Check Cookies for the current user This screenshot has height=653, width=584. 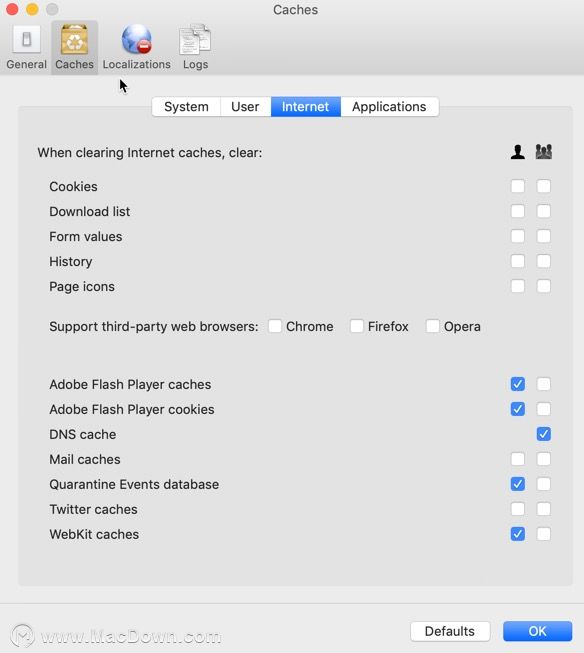tap(518, 186)
